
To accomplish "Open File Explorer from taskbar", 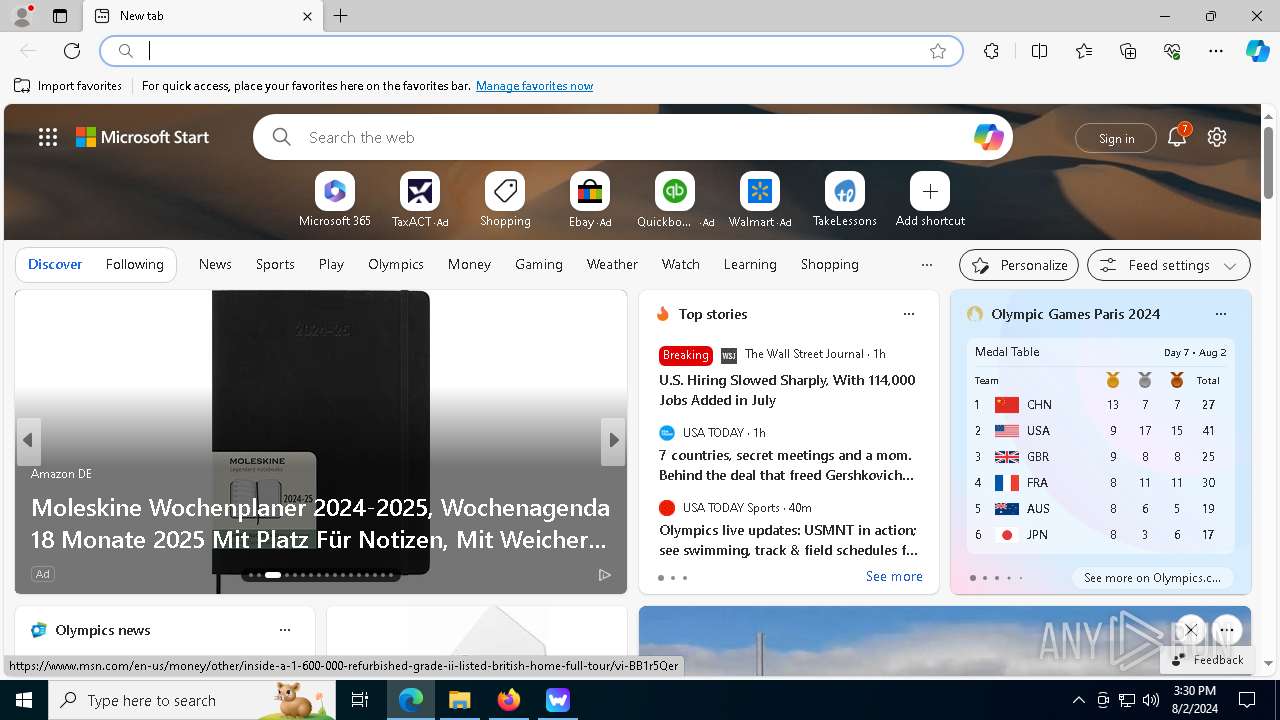I will 459,700.
